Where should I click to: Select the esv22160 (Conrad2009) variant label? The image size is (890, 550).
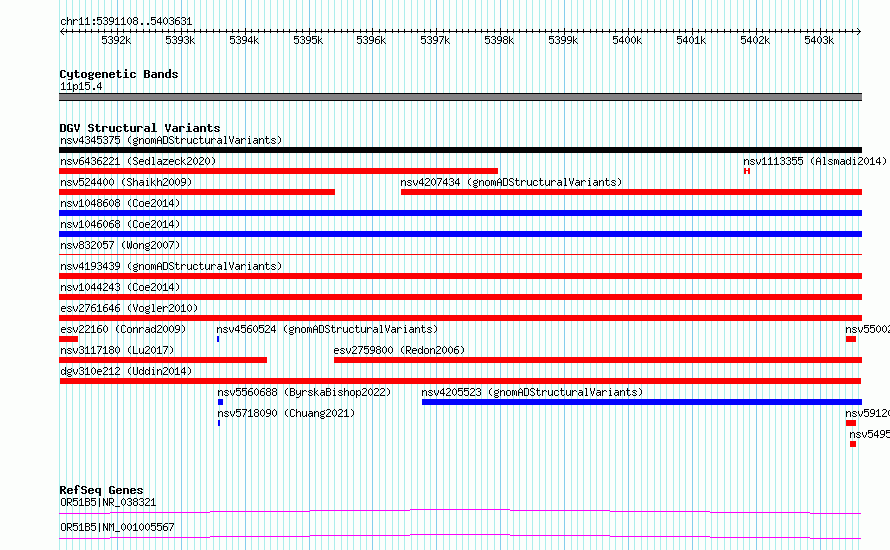click(x=123, y=329)
